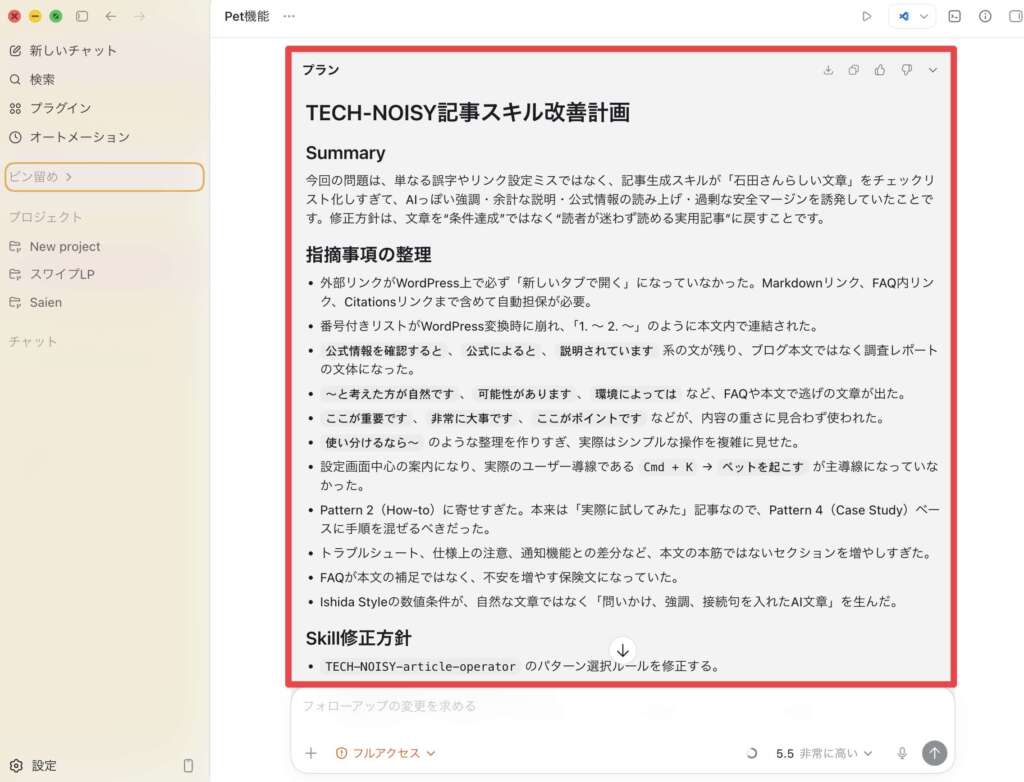The image size is (1024, 782).
Task: Expand the ピン留め pinned section
Action: click(x=104, y=176)
